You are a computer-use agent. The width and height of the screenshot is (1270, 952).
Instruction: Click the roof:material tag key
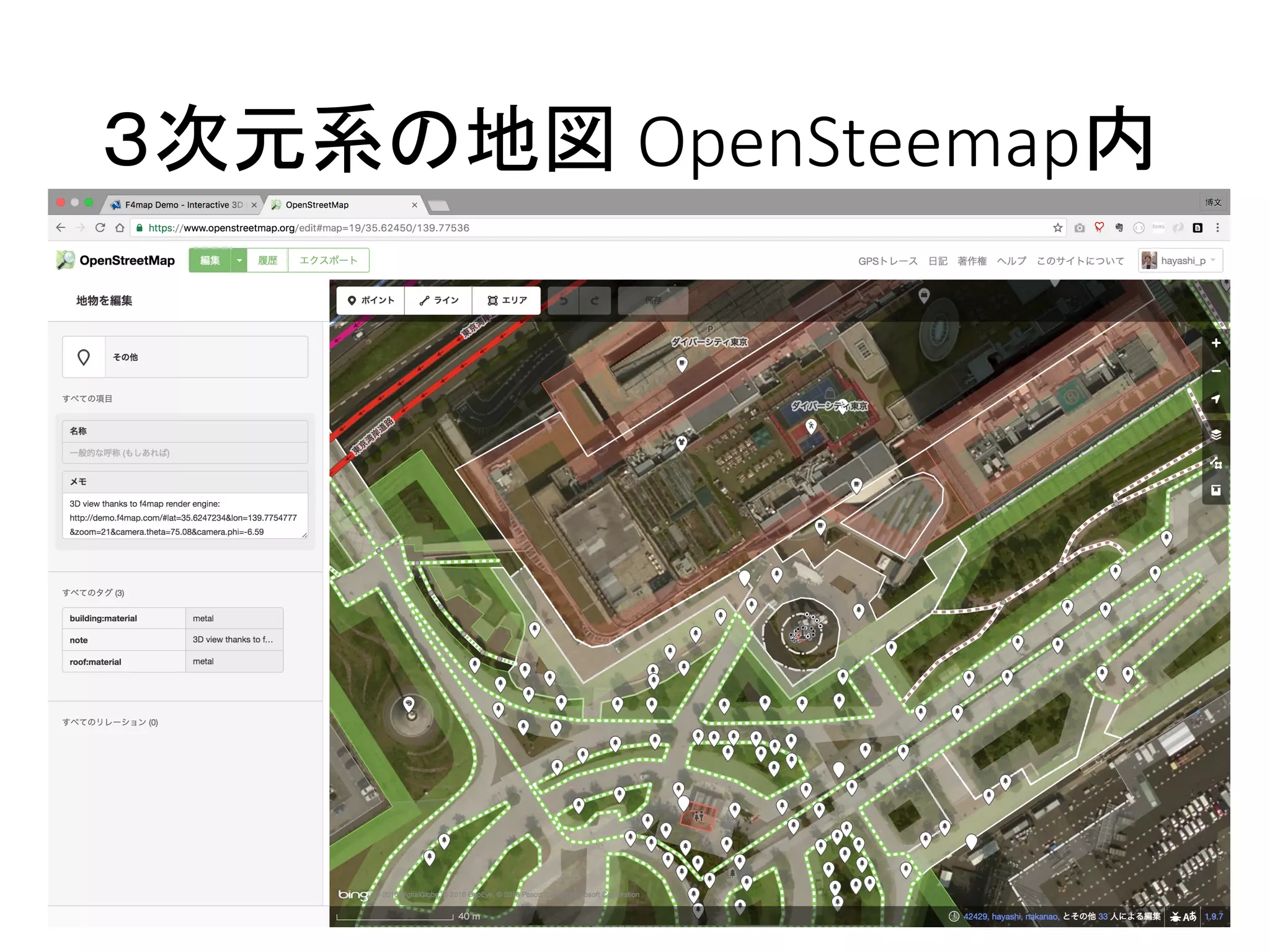[124, 662]
